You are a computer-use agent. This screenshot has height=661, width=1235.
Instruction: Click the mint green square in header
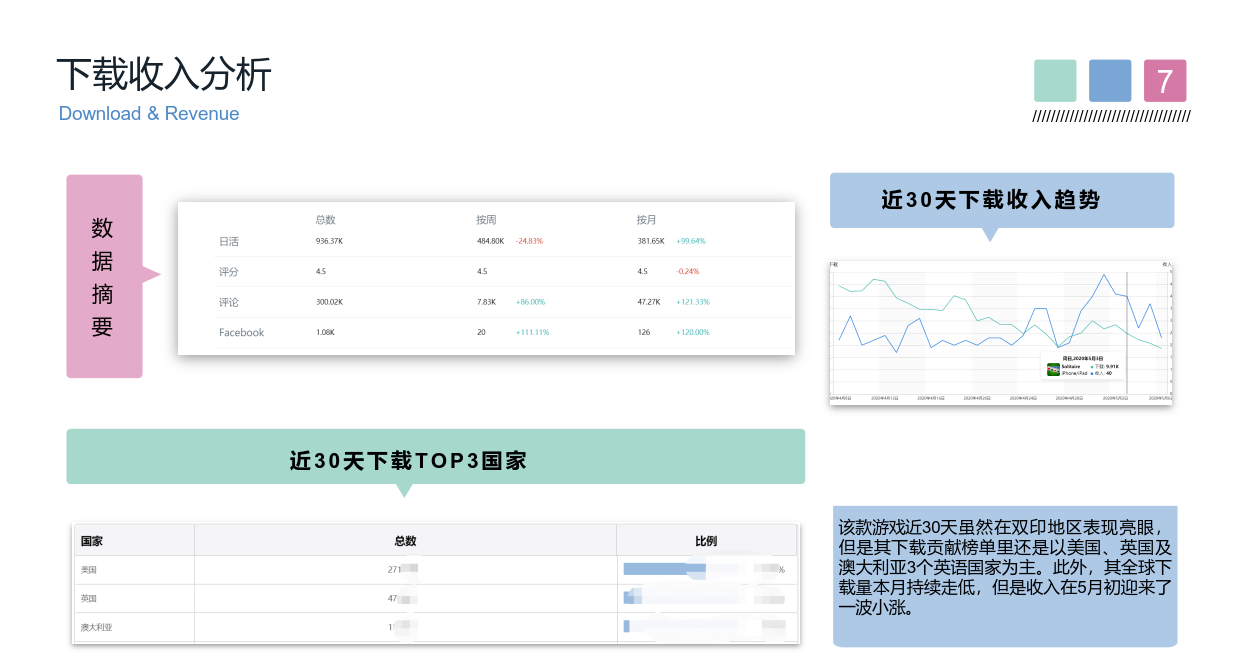coord(1055,81)
